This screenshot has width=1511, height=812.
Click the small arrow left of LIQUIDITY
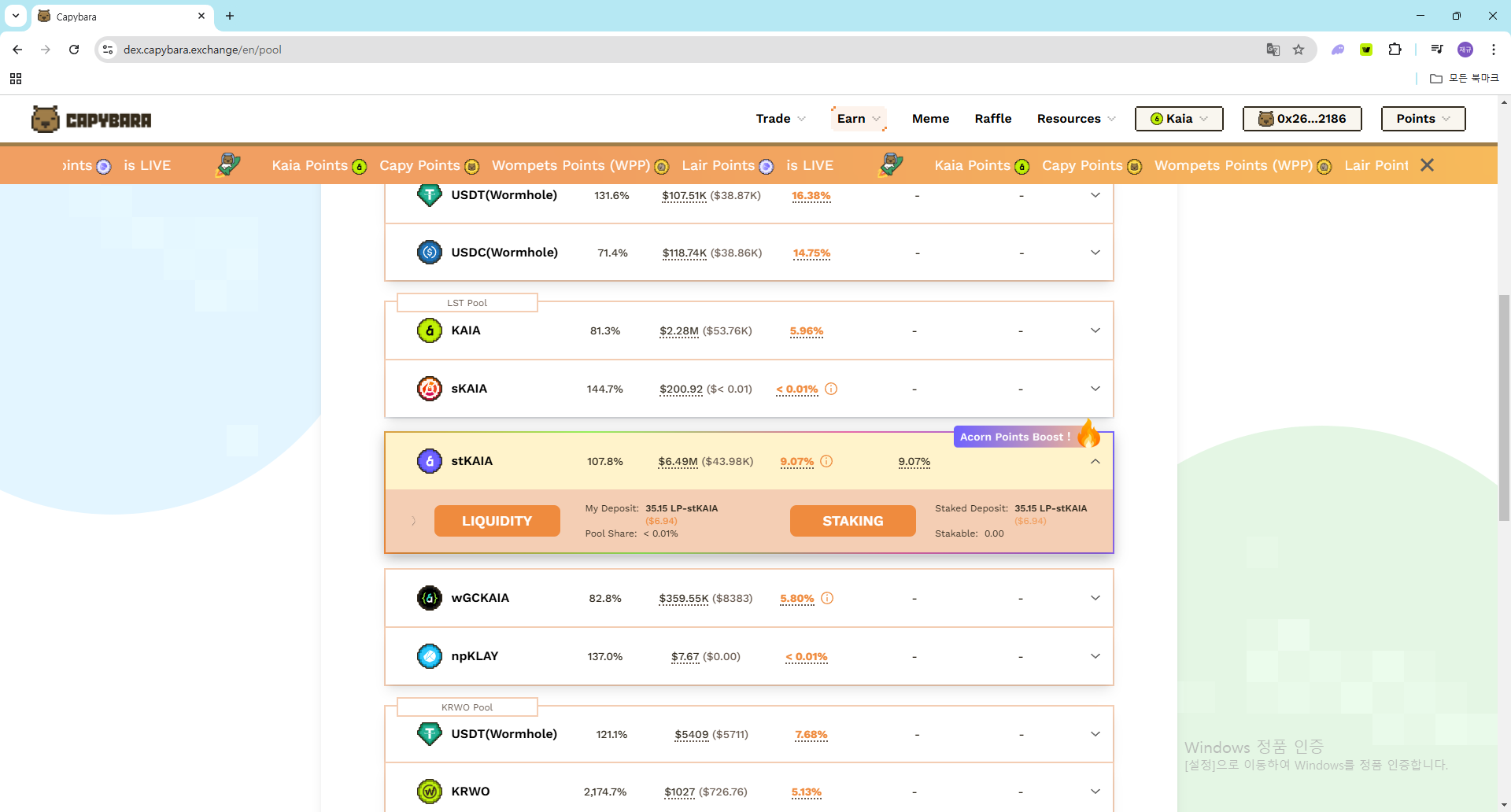point(413,521)
